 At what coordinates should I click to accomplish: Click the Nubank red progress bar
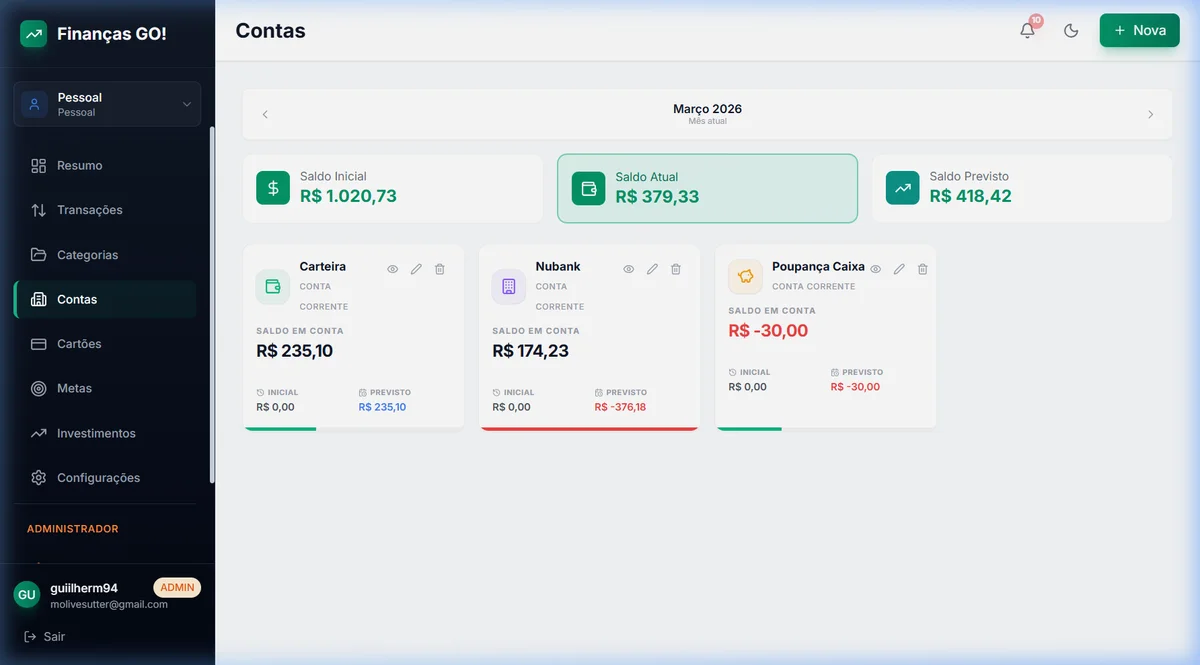click(589, 428)
